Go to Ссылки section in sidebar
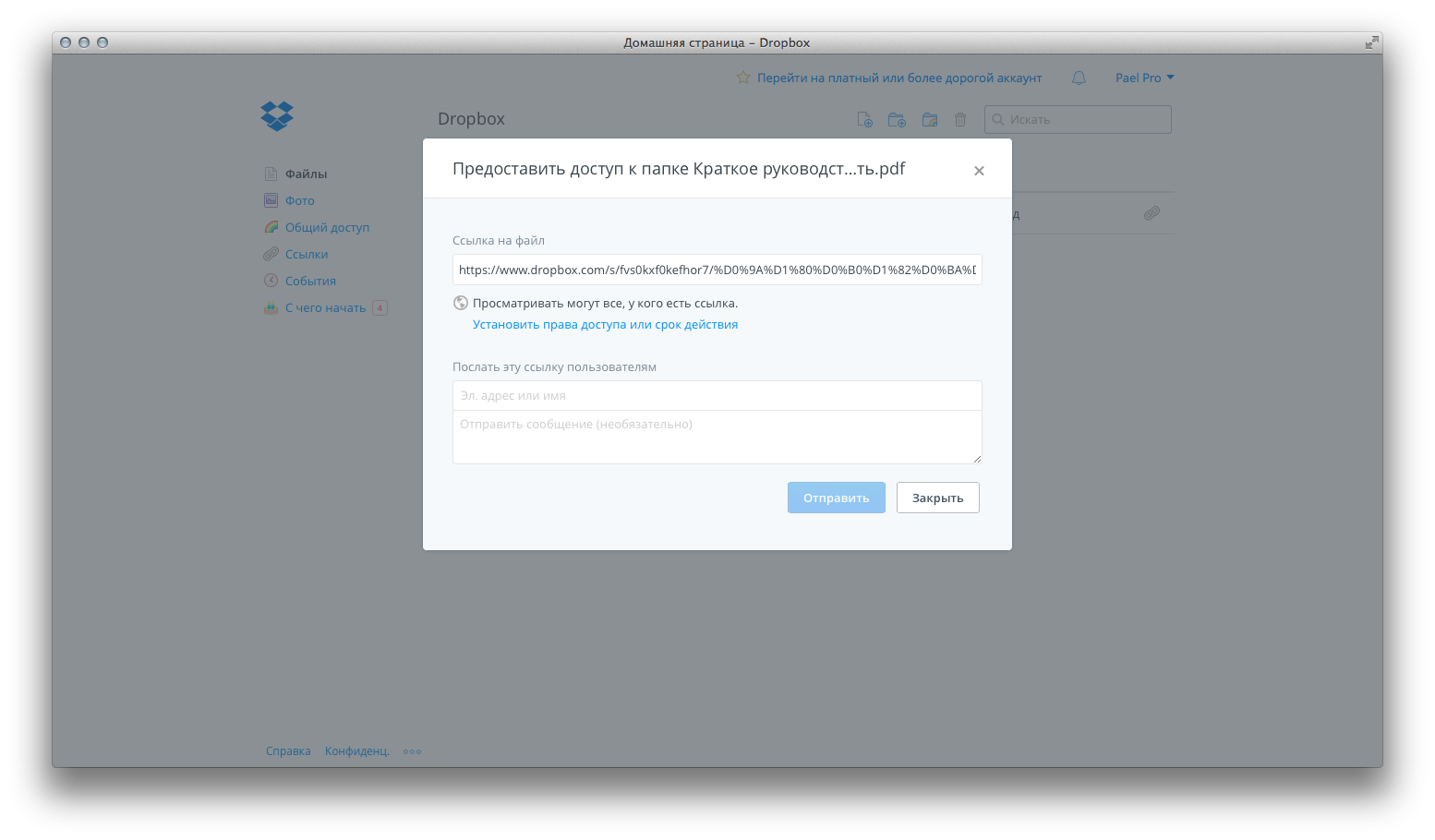The width and height of the screenshot is (1435, 840). pos(306,255)
